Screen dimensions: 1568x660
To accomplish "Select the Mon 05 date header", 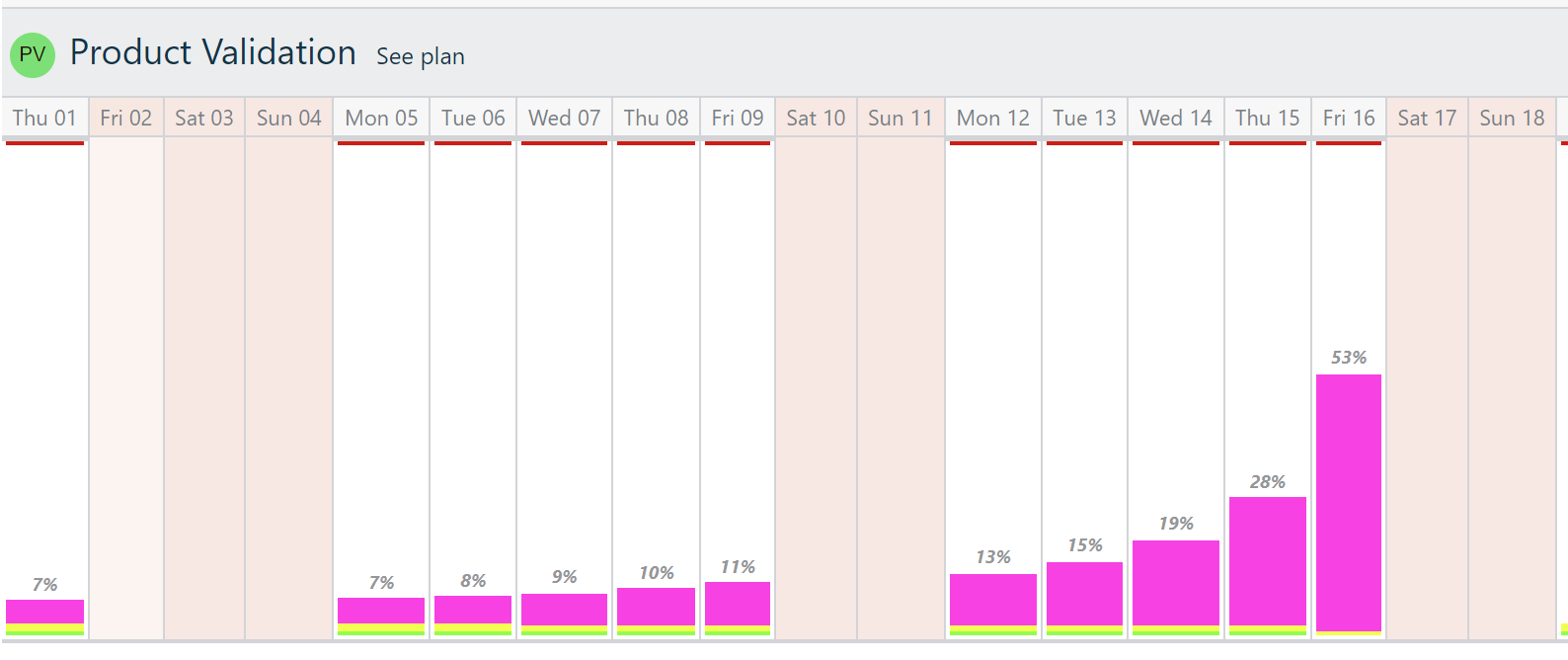I will pyautogui.click(x=380, y=117).
